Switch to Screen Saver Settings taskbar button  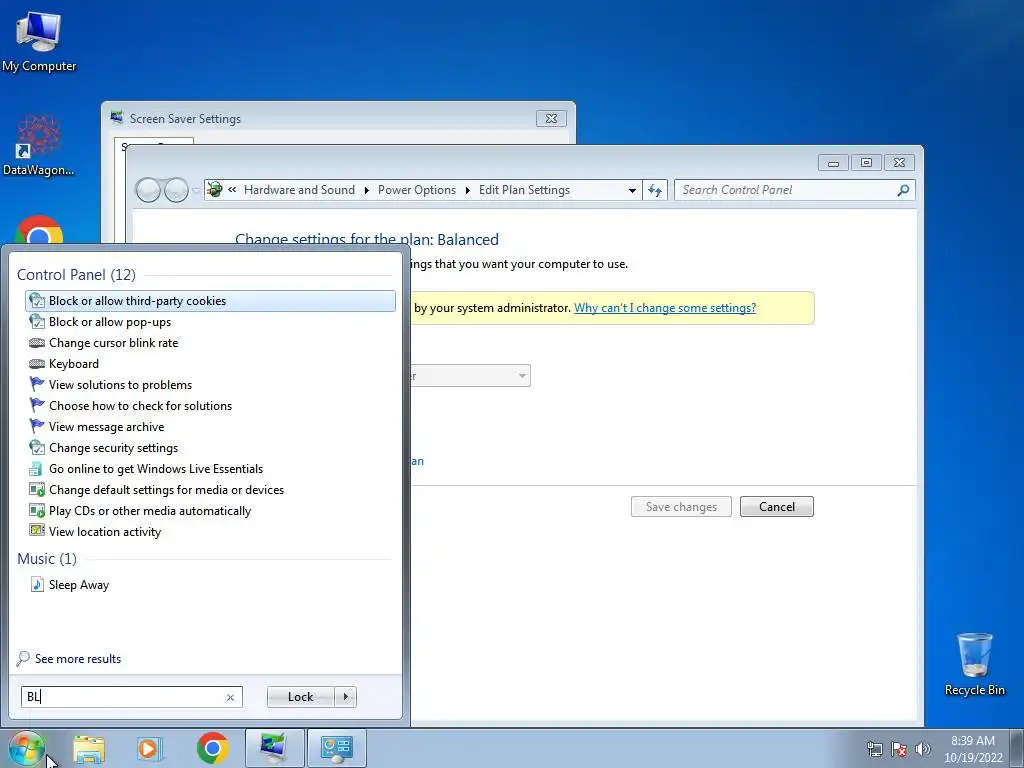point(274,748)
